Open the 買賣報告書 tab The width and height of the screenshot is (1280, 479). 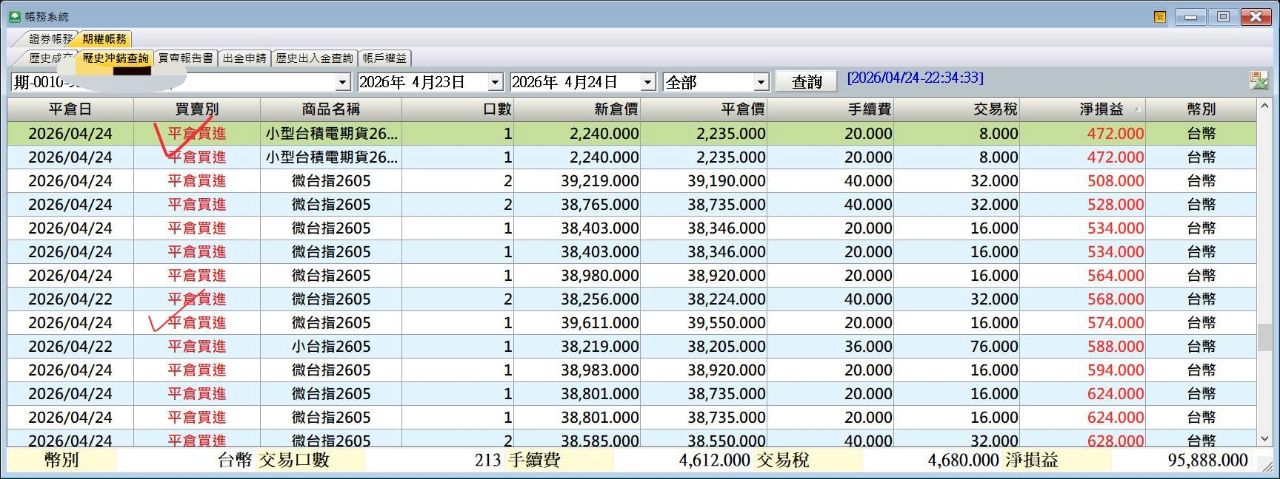[186, 59]
